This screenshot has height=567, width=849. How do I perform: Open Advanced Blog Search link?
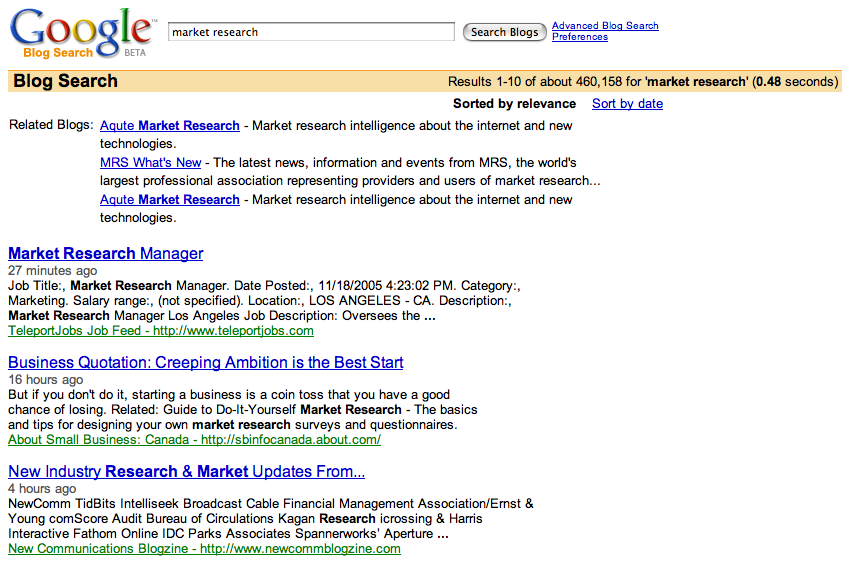pos(605,25)
